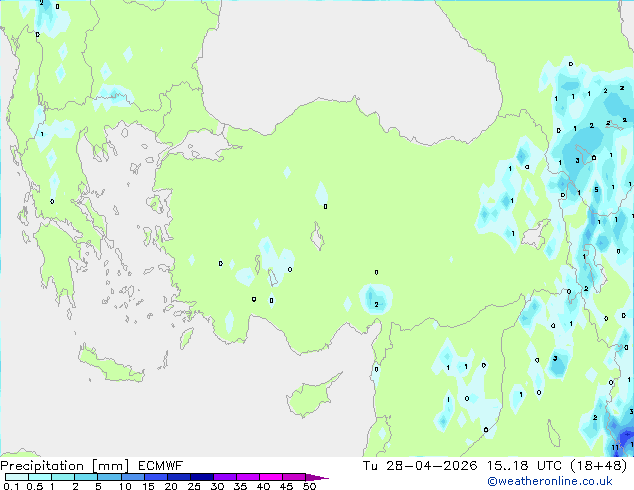Click the value 11 in the bottom-right corner
Image resolution: width=634 pixels, height=490 pixels.
(615, 447)
